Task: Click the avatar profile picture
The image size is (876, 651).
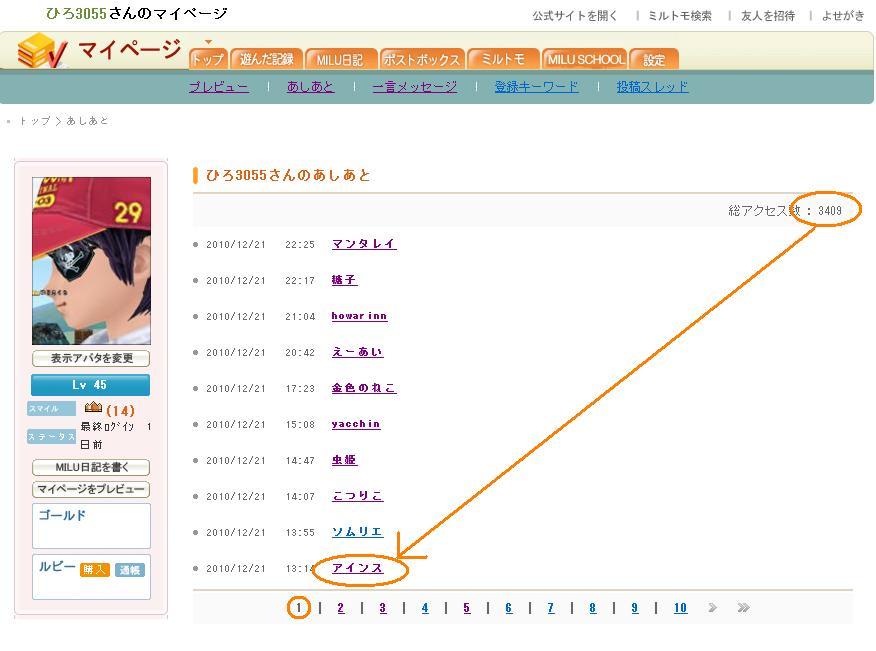Action: coord(91,261)
